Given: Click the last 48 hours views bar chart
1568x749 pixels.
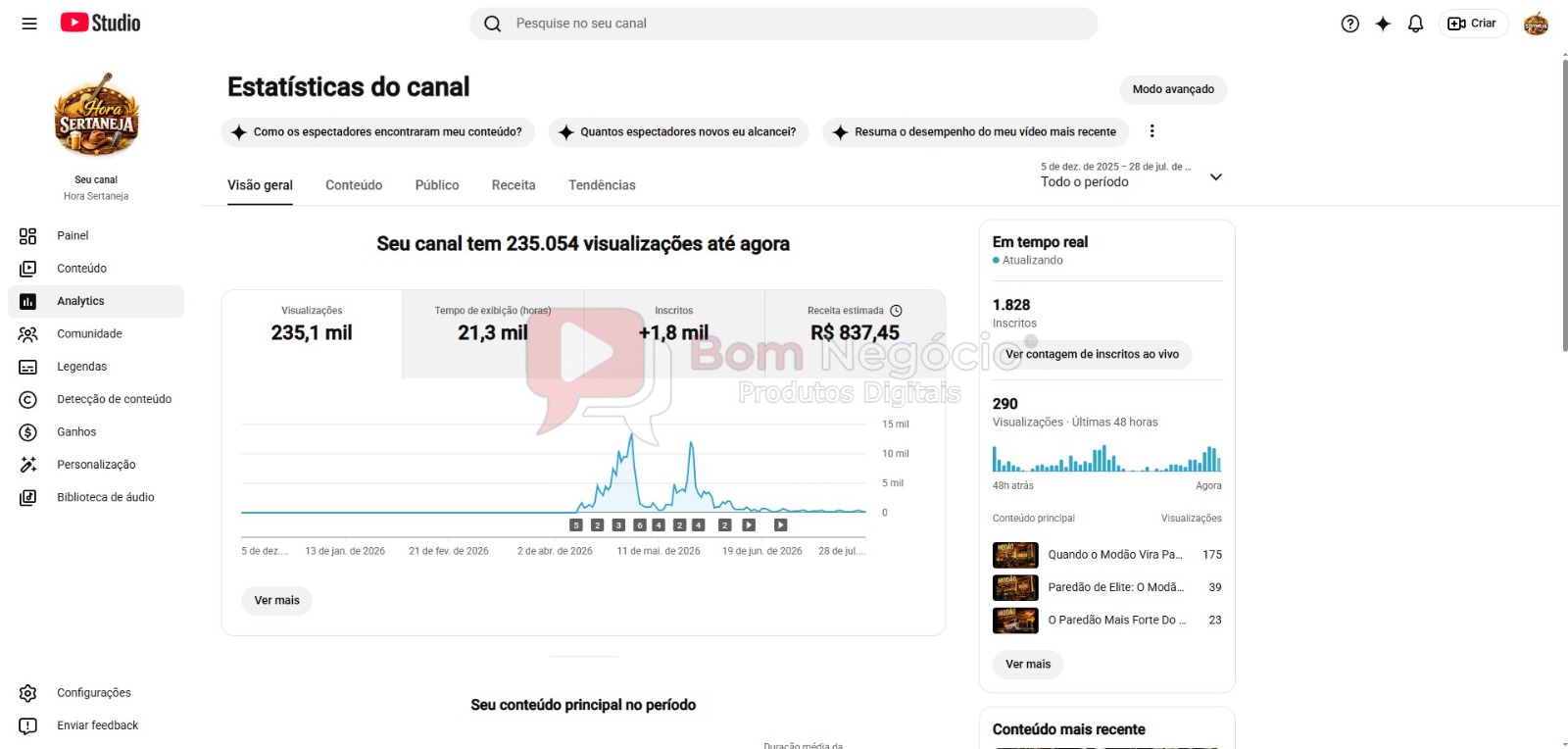Looking at the screenshot, I should [x=1107, y=458].
